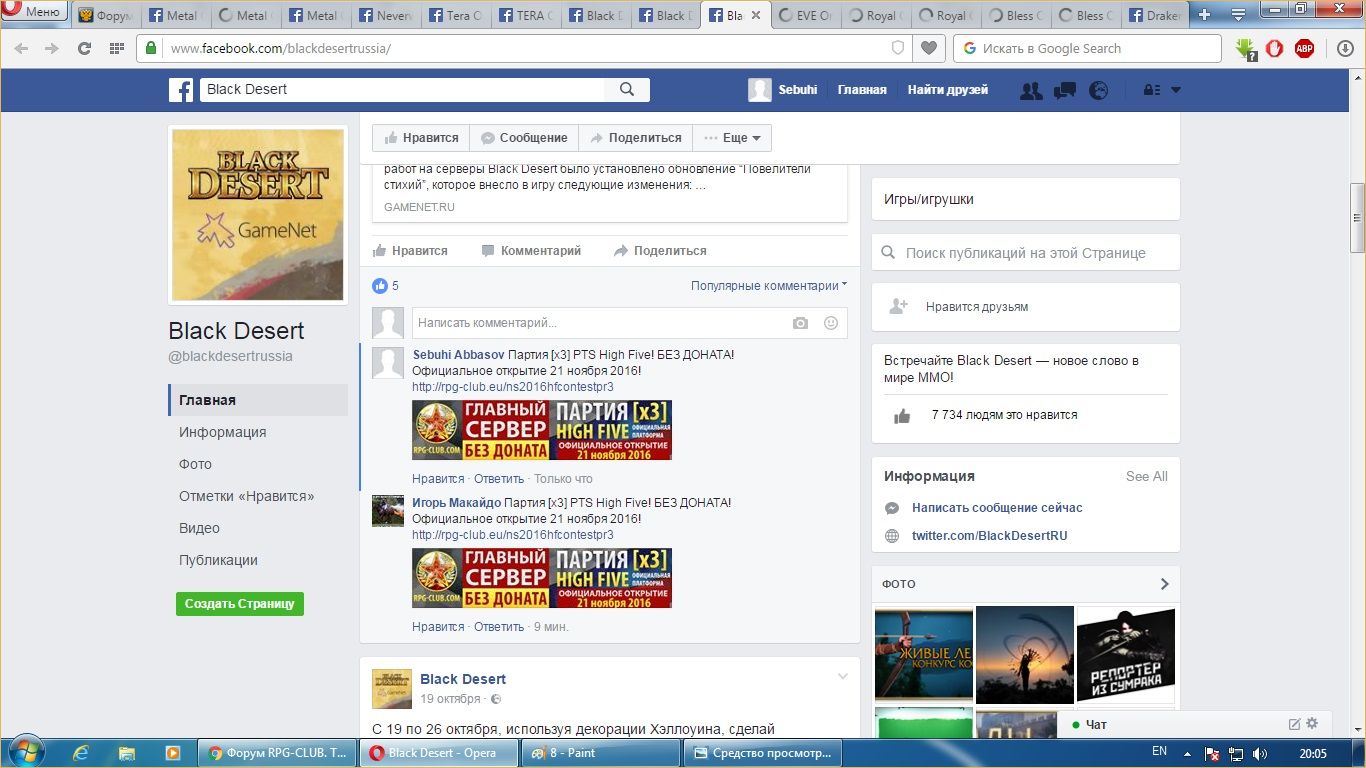This screenshot has width=1366, height=768.
Task: Open Игорь Макайдо profile link
Action: 456,503
